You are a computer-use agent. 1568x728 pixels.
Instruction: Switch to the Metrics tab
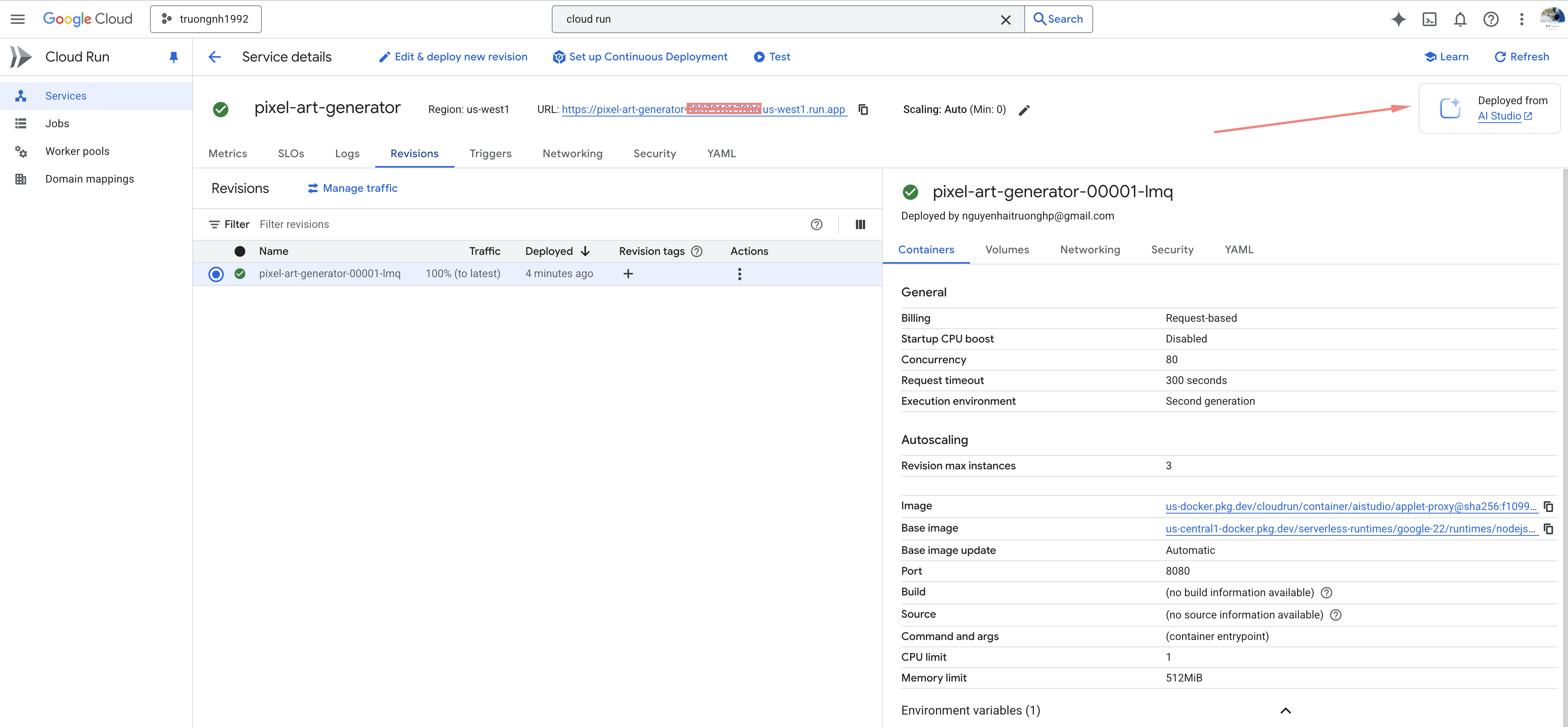228,153
